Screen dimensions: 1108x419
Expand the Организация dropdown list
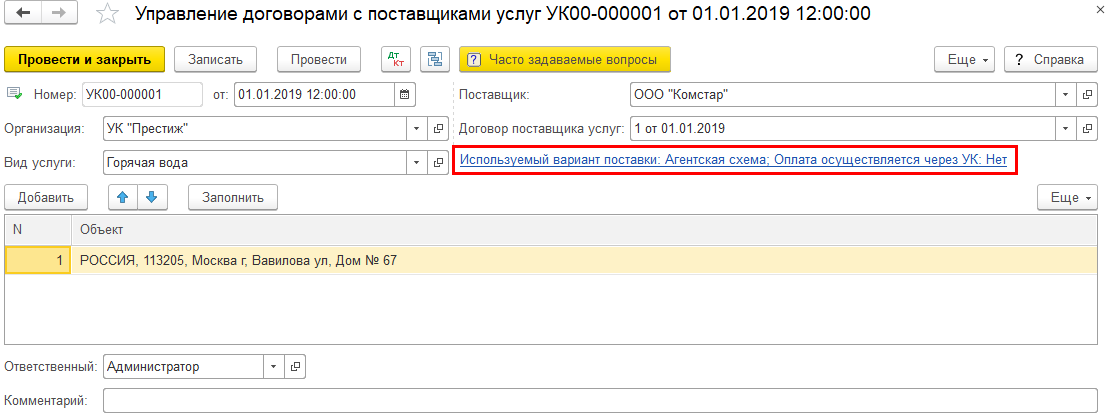(418, 129)
